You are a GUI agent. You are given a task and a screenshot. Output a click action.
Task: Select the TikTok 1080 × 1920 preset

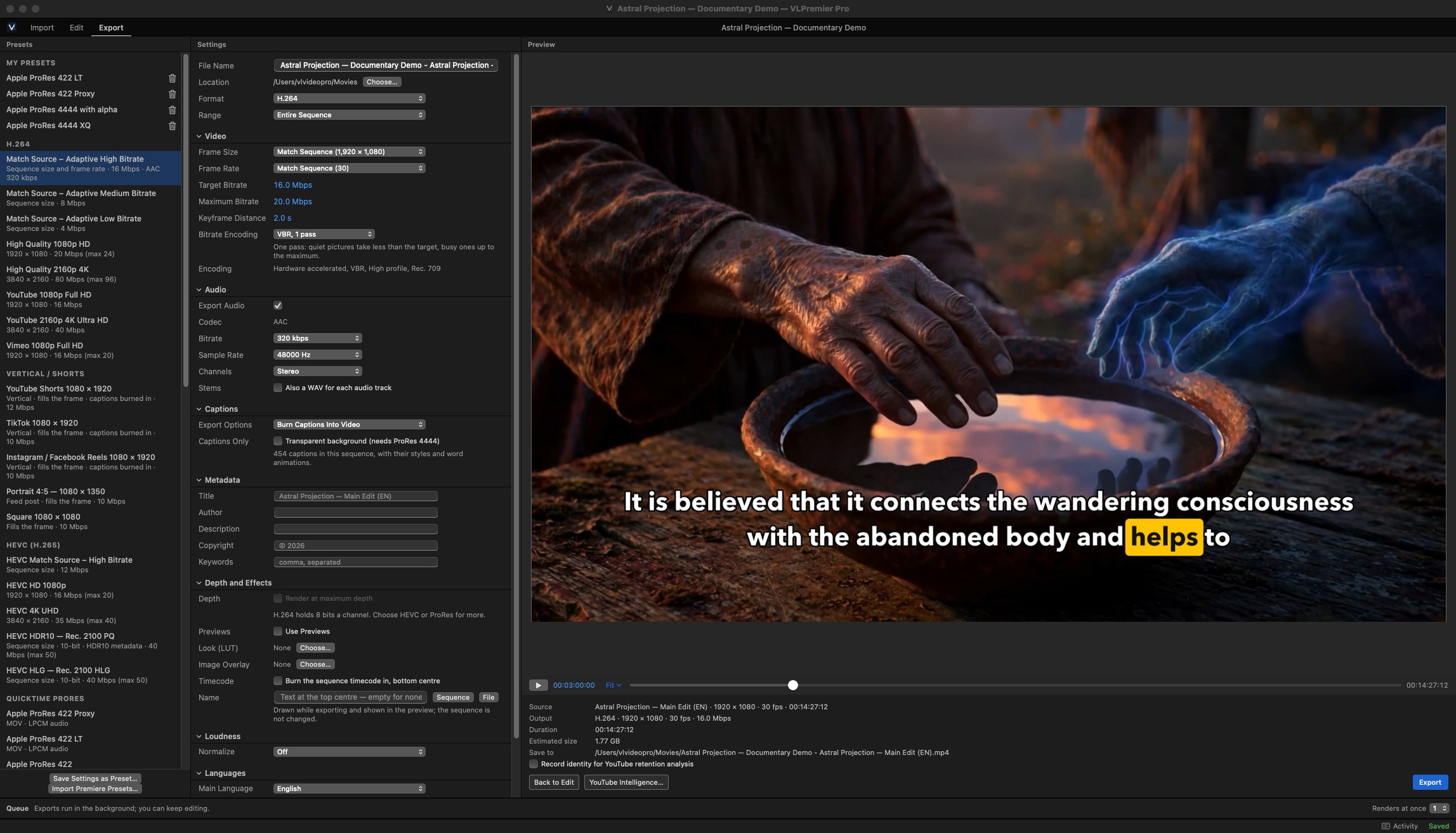coord(91,432)
